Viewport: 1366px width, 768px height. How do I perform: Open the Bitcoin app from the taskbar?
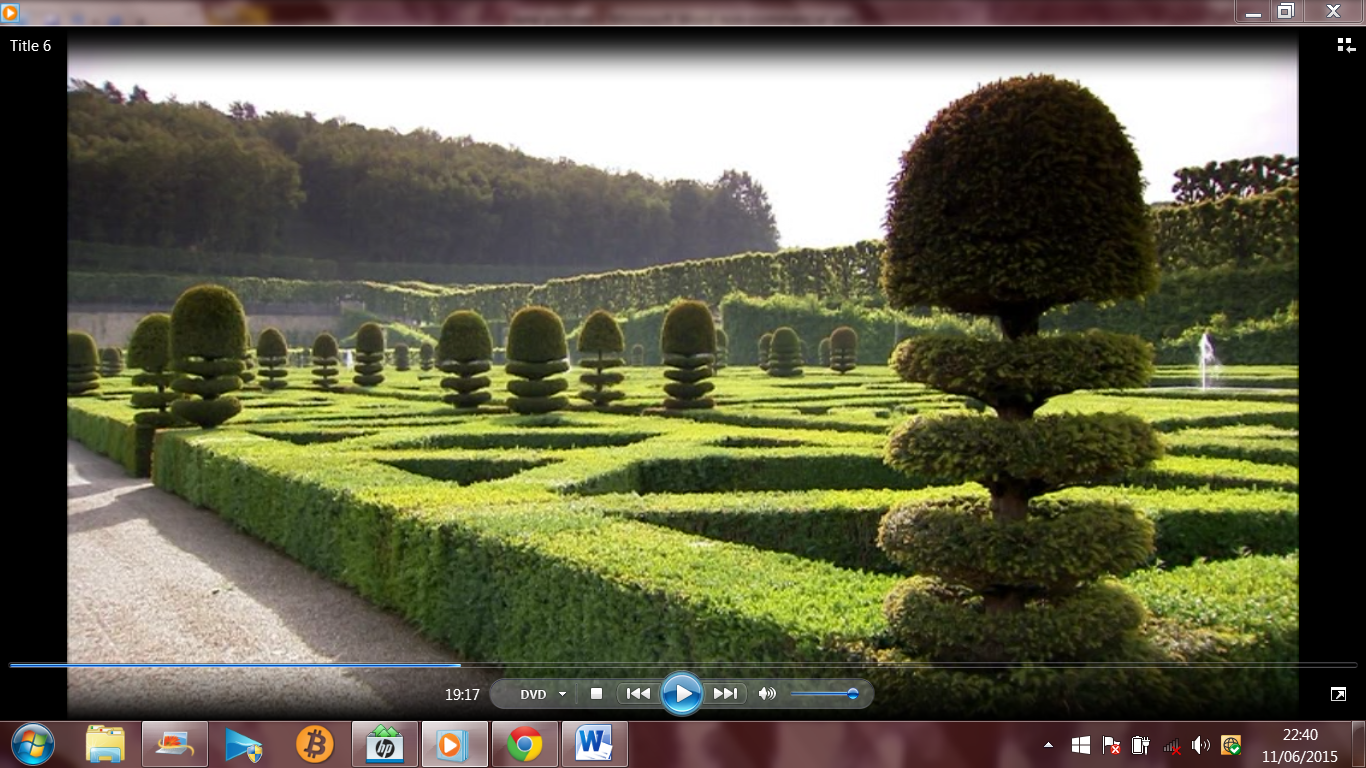(314, 744)
